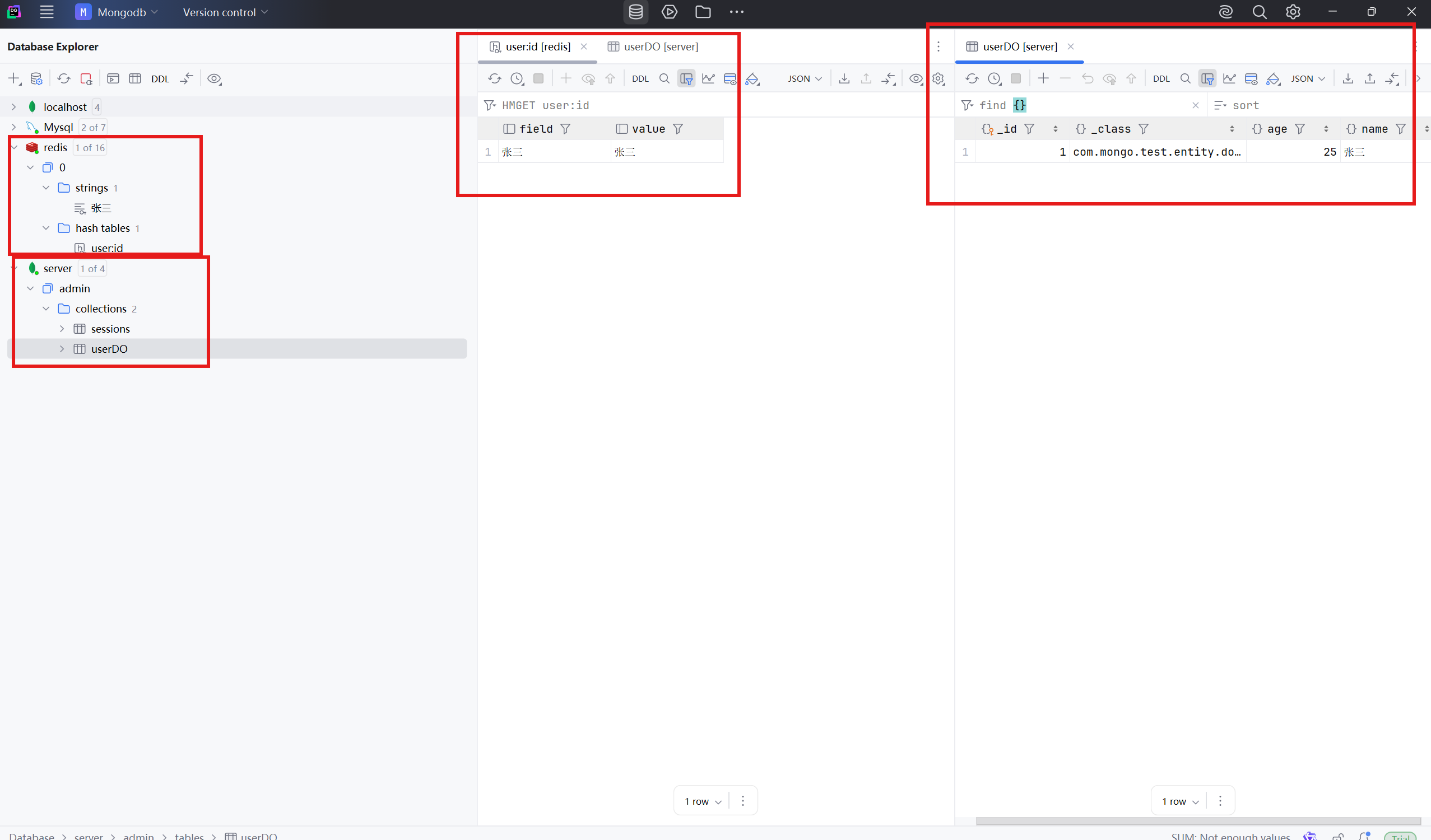The width and height of the screenshot is (1431, 840).
Task: Open Search Everywhere magnifier in the title bar
Action: click(x=1260, y=12)
